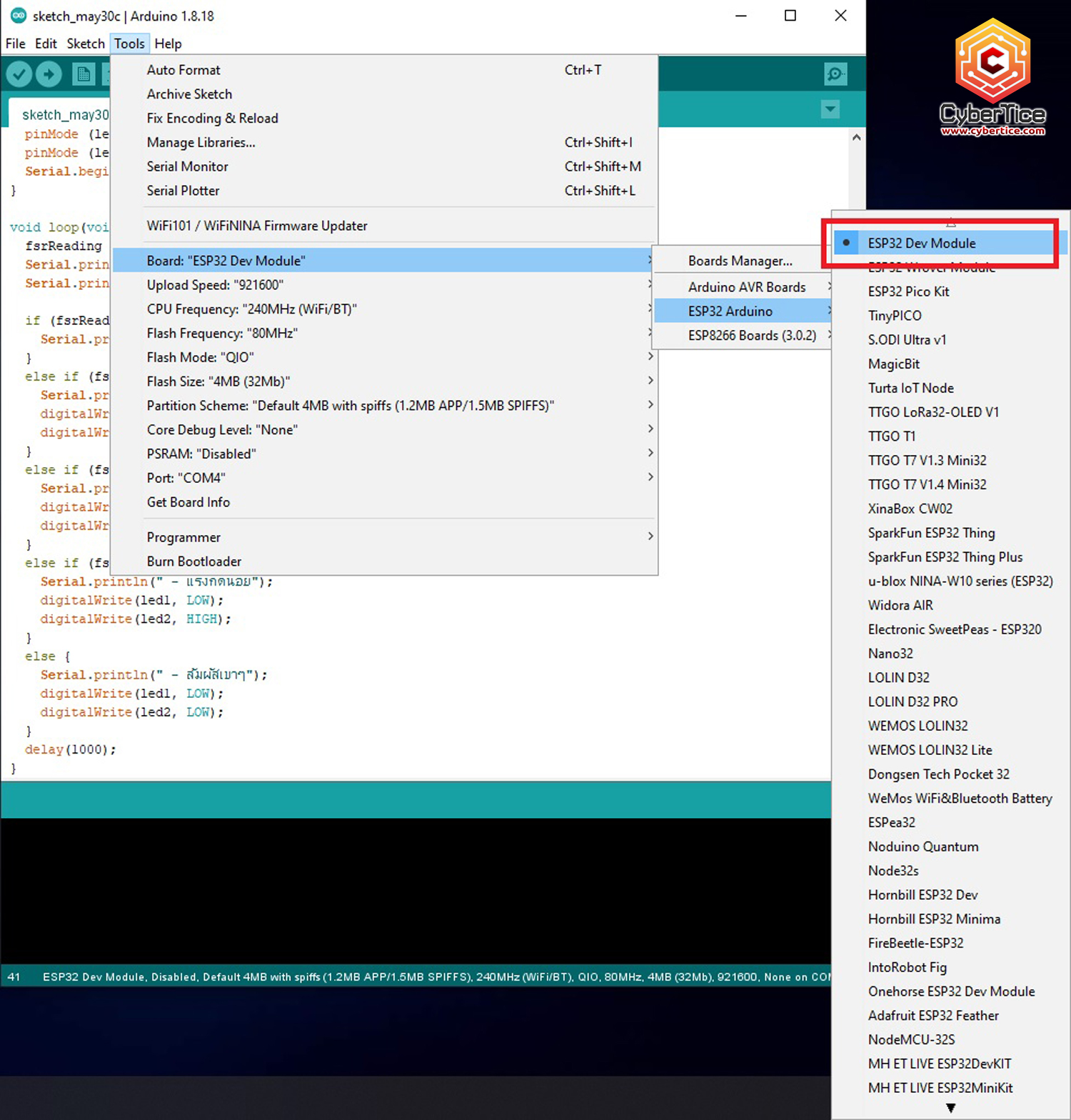Click the scroll-down arrow below the board list
1071x1120 pixels.
tap(950, 1108)
